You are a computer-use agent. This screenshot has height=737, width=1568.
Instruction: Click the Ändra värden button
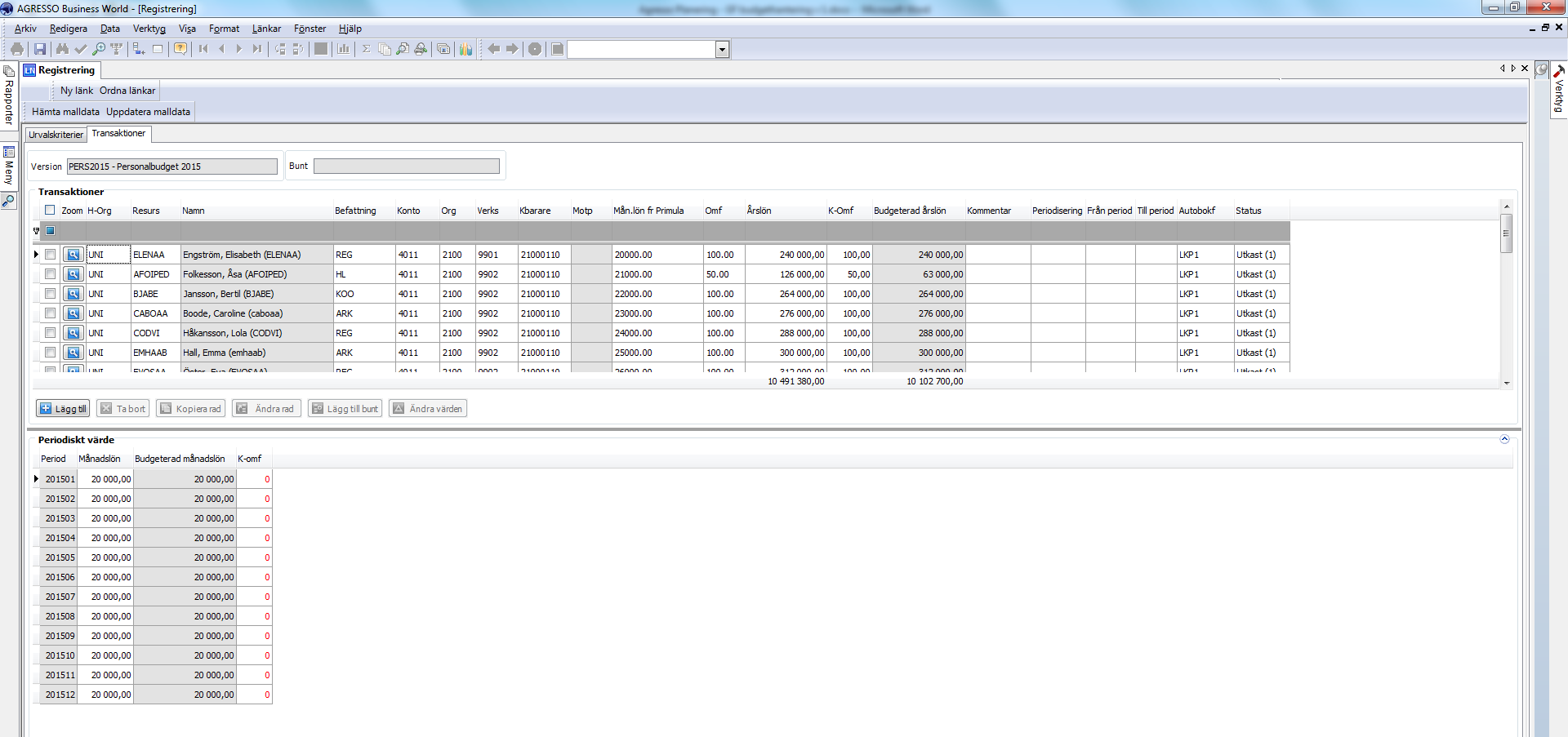[x=428, y=409]
